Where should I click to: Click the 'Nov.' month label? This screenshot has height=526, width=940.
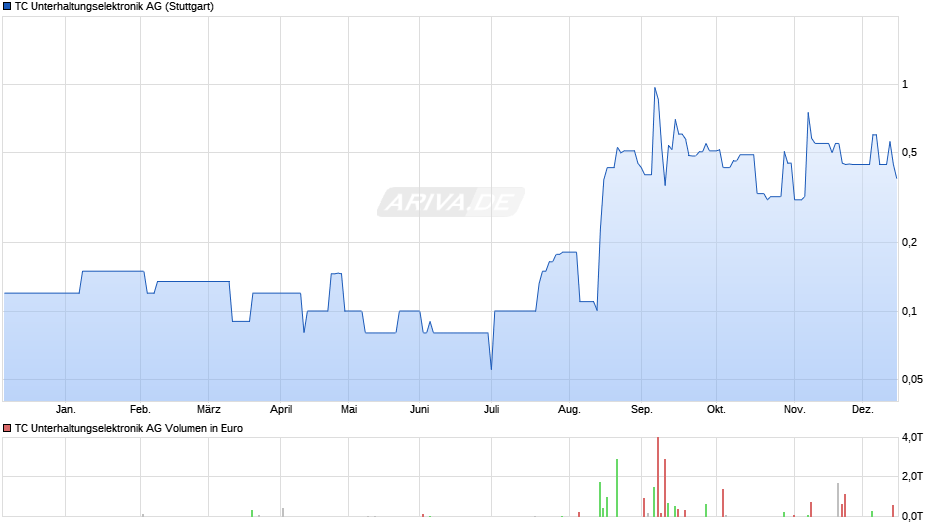click(795, 410)
